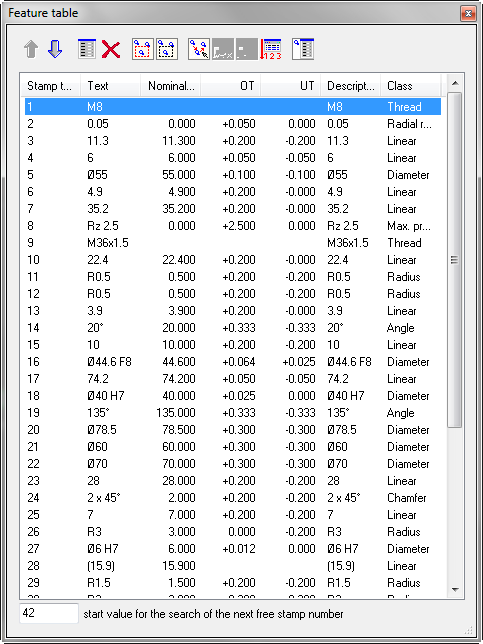The image size is (483, 644).
Task: Click nominal value 28.000
Action: [x=179, y=481]
